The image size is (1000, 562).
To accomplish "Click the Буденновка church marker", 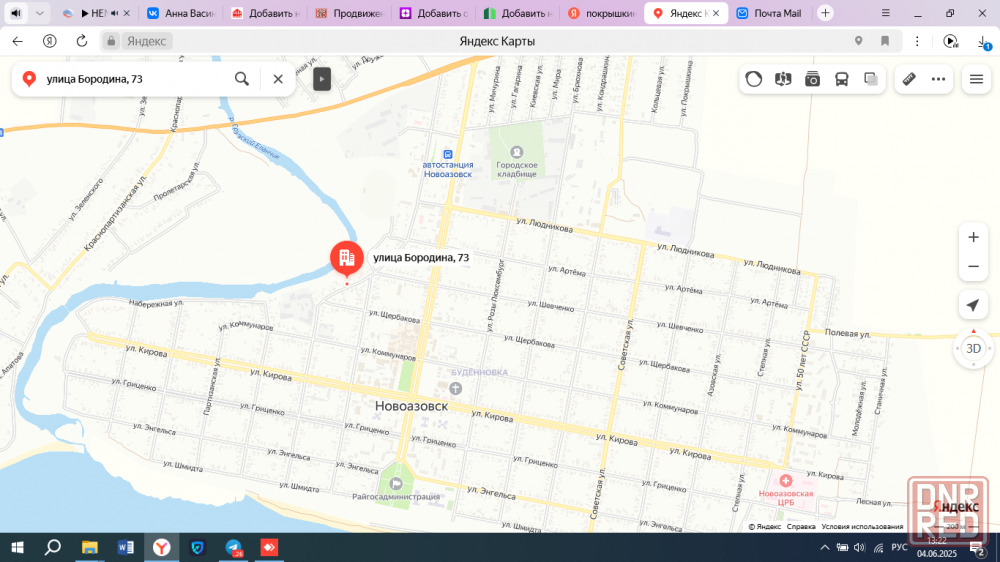I will coord(455,388).
